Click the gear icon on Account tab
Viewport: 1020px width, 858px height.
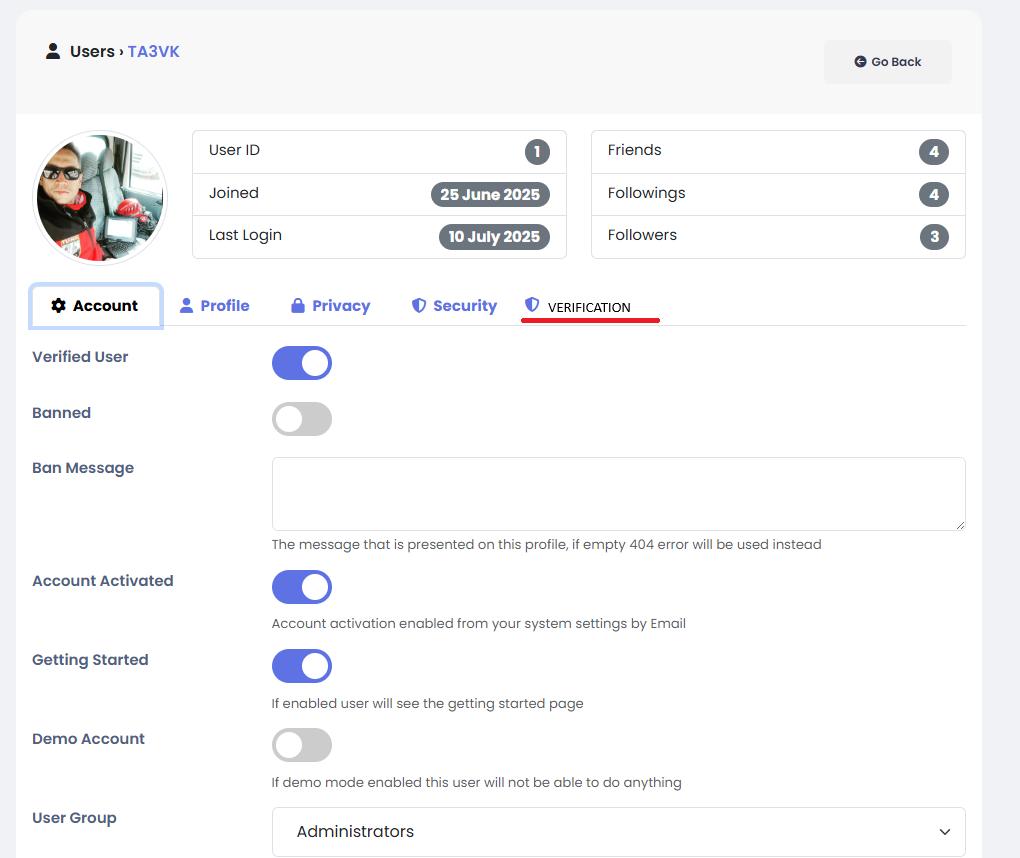point(59,305)
